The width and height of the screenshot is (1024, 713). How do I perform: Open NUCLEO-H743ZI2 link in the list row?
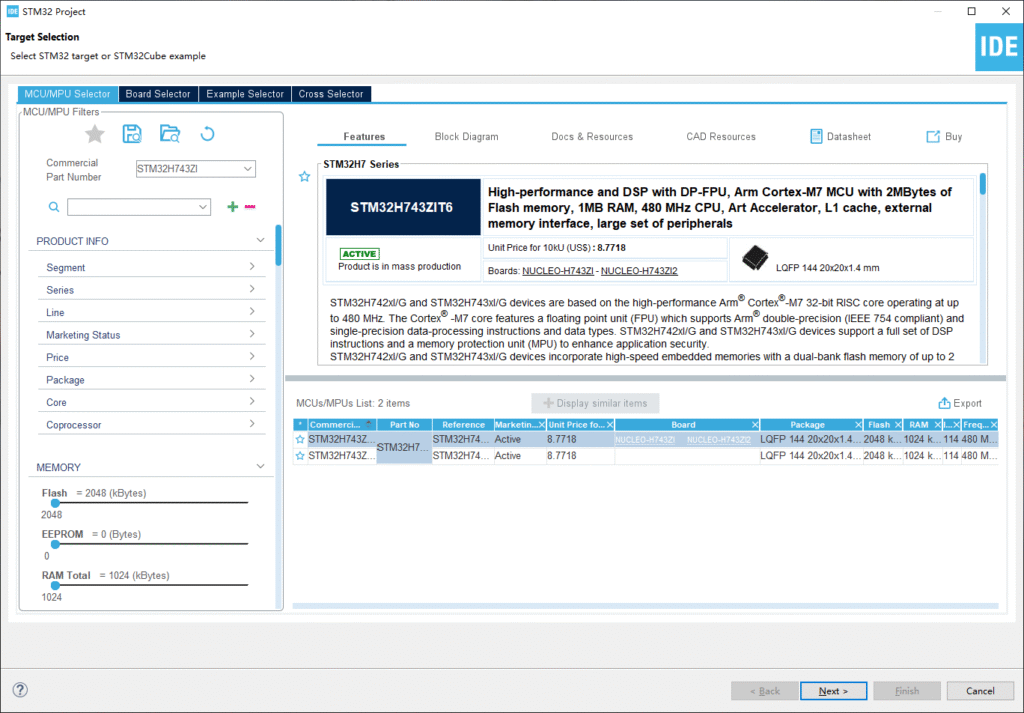pyautogui.click(x=718, y=440)
